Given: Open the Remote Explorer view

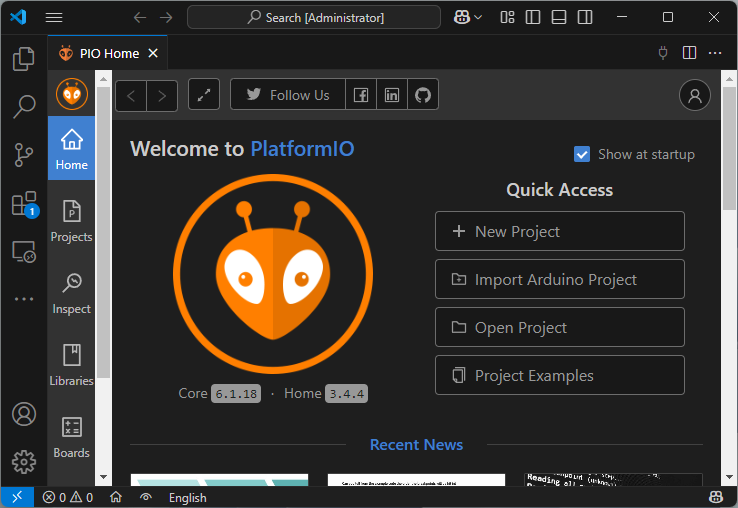Looking at the screenshot, I should click(24, 252).
